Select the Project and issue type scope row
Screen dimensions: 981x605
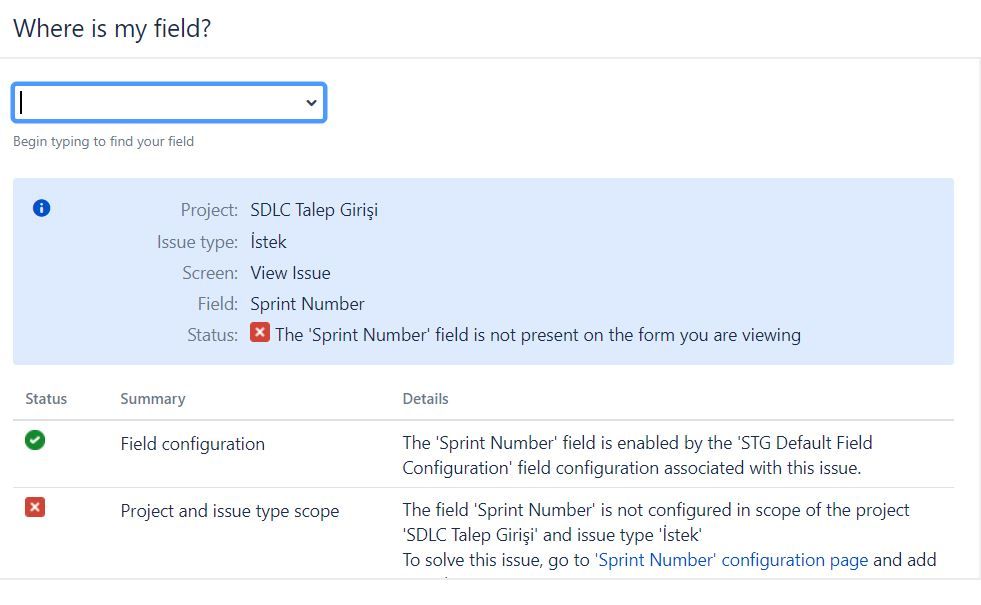(x=483, y=533)
